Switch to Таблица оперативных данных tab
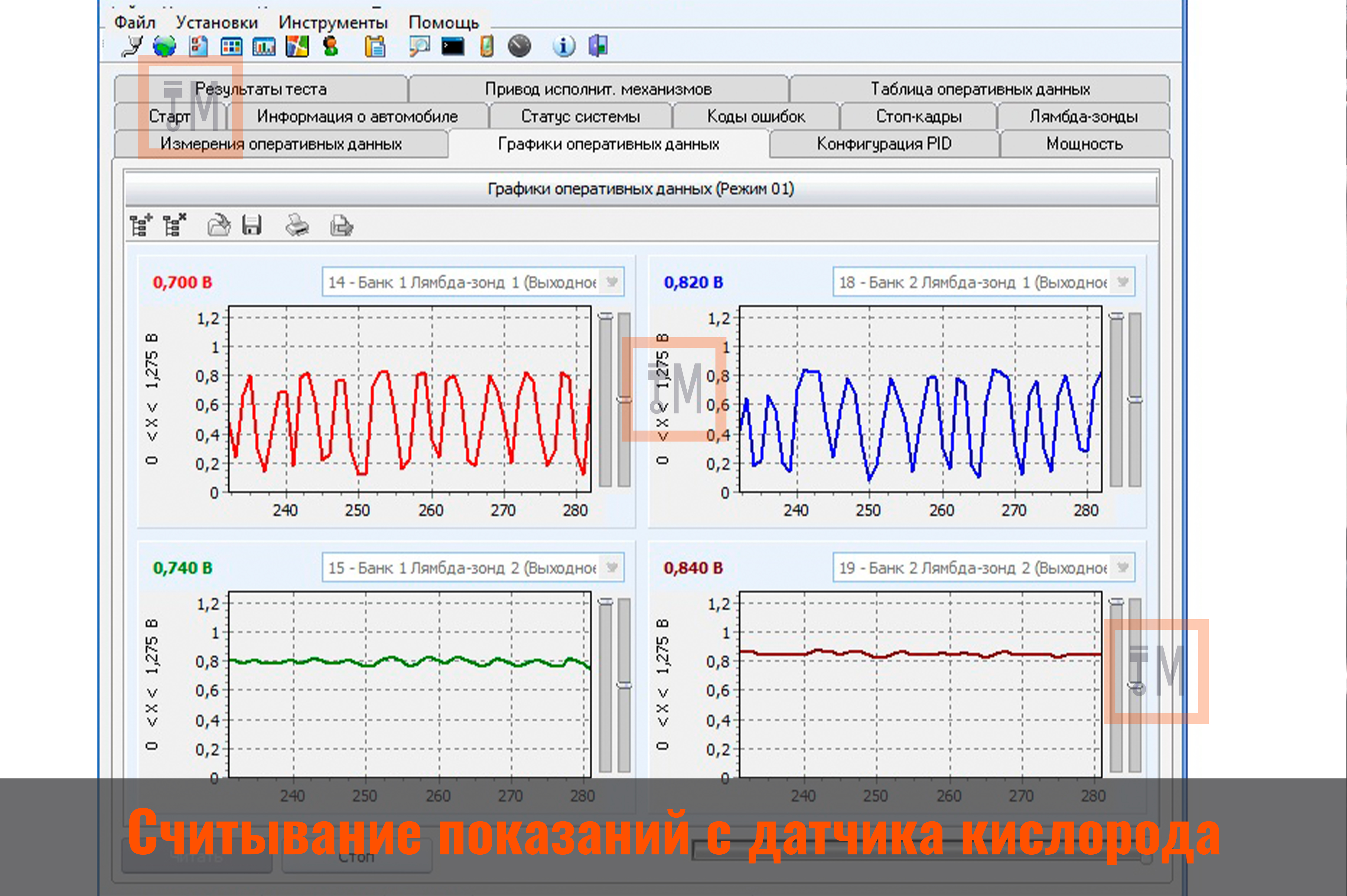The height and width of the screenshot is (896, 1347). click(980, 89)
